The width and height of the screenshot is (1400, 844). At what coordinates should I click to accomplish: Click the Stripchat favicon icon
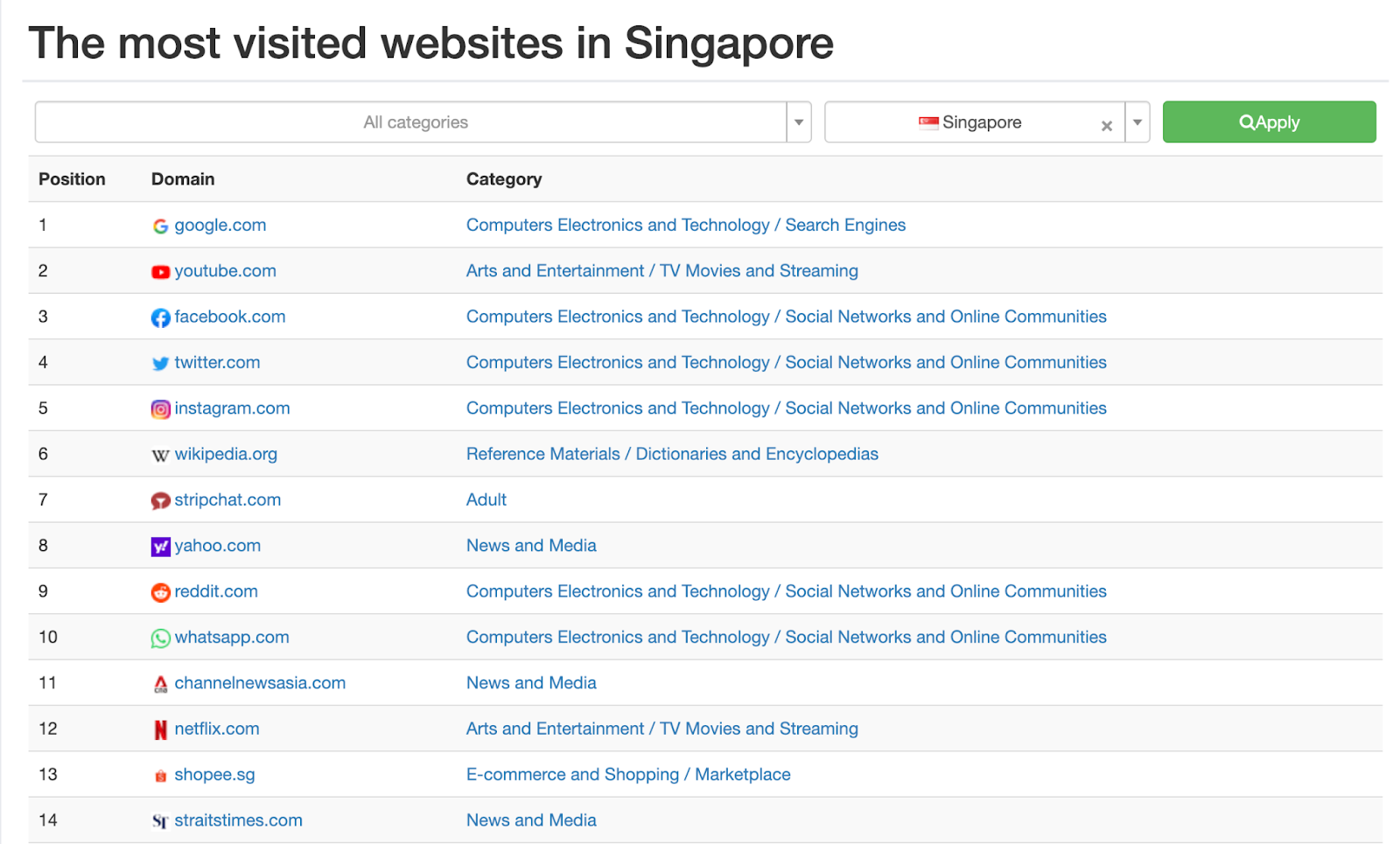tap(160, 501)
